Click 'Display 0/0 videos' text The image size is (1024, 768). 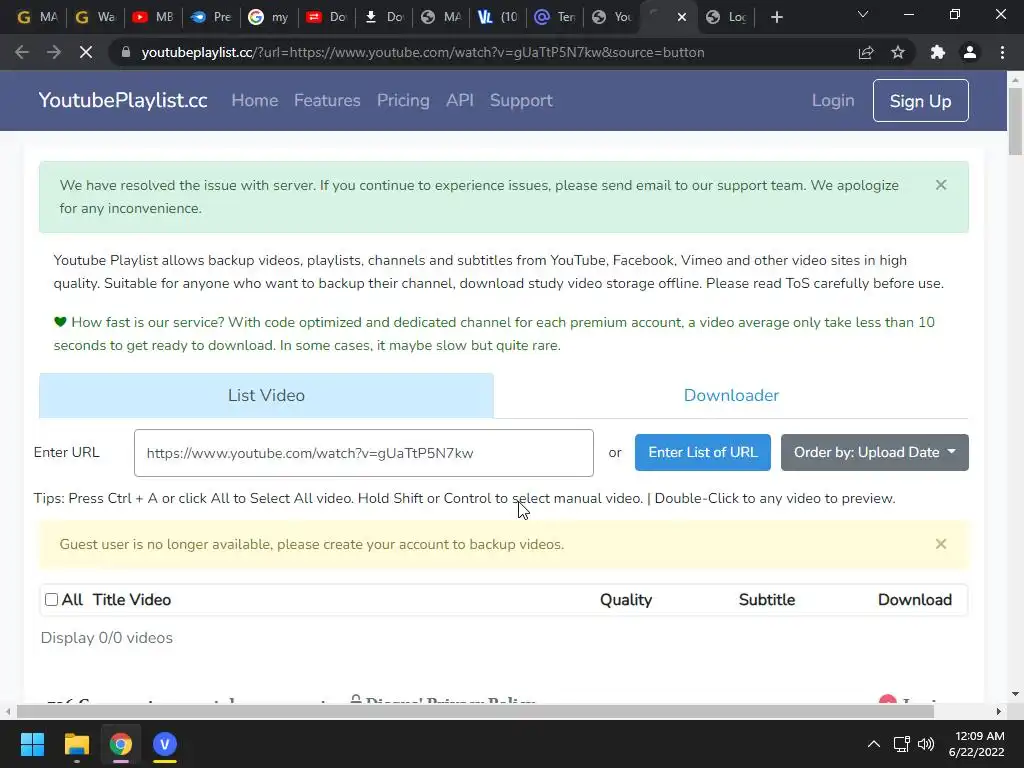pyautogui.click(x=106, y=637)
